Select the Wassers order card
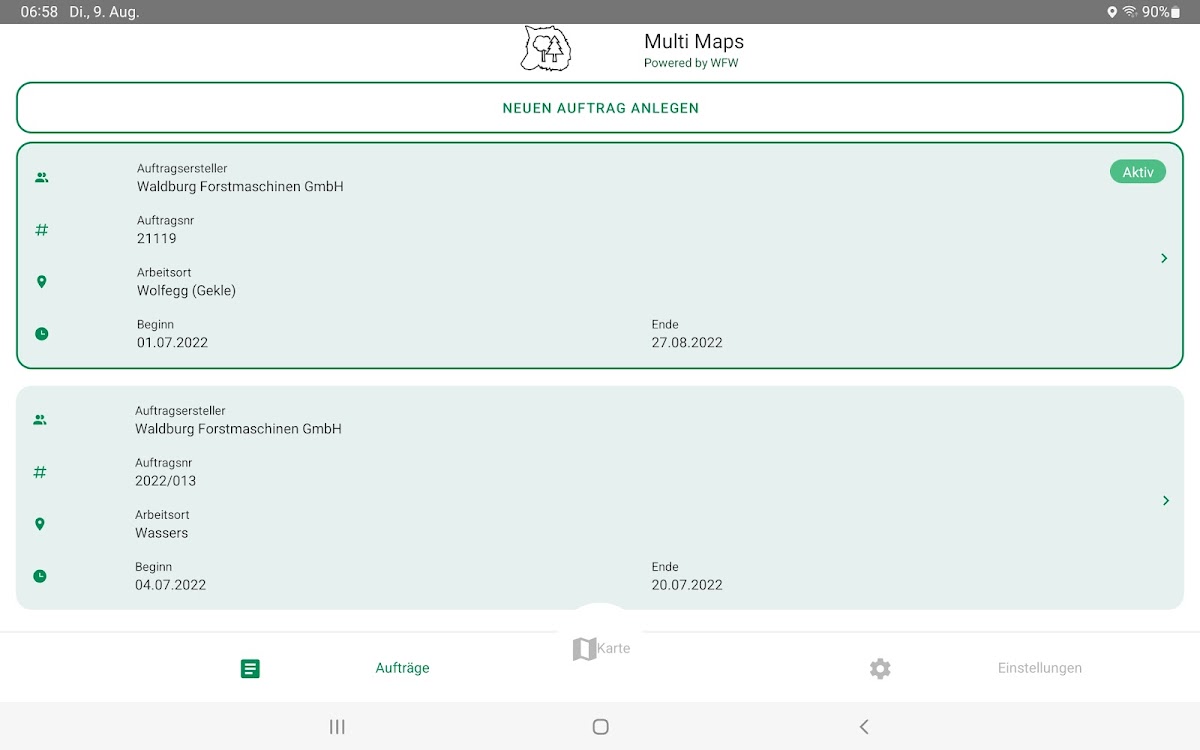 [600, 498]
